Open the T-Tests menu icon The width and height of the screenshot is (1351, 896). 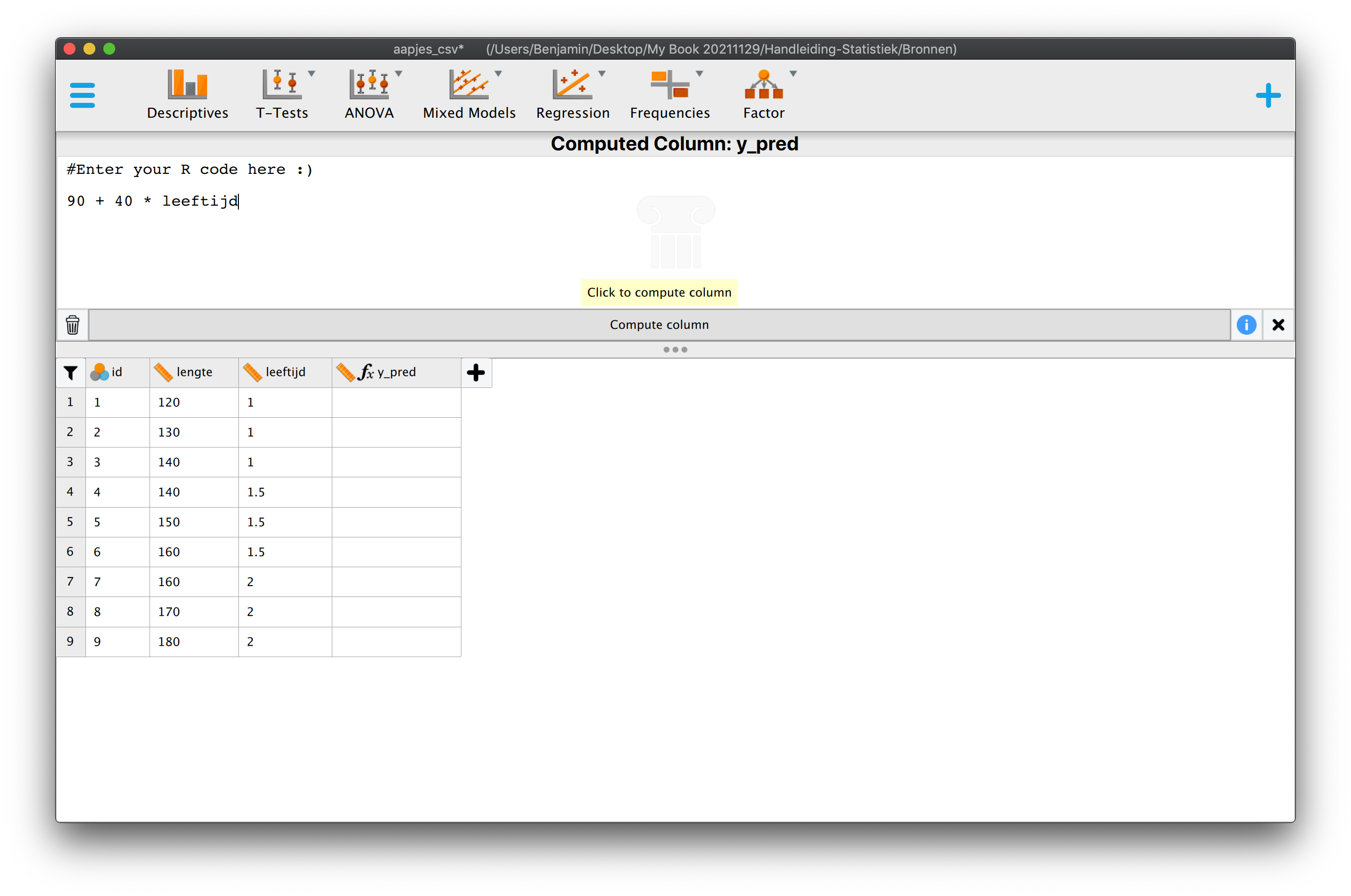pyautogui.click(x=281, y=84)
